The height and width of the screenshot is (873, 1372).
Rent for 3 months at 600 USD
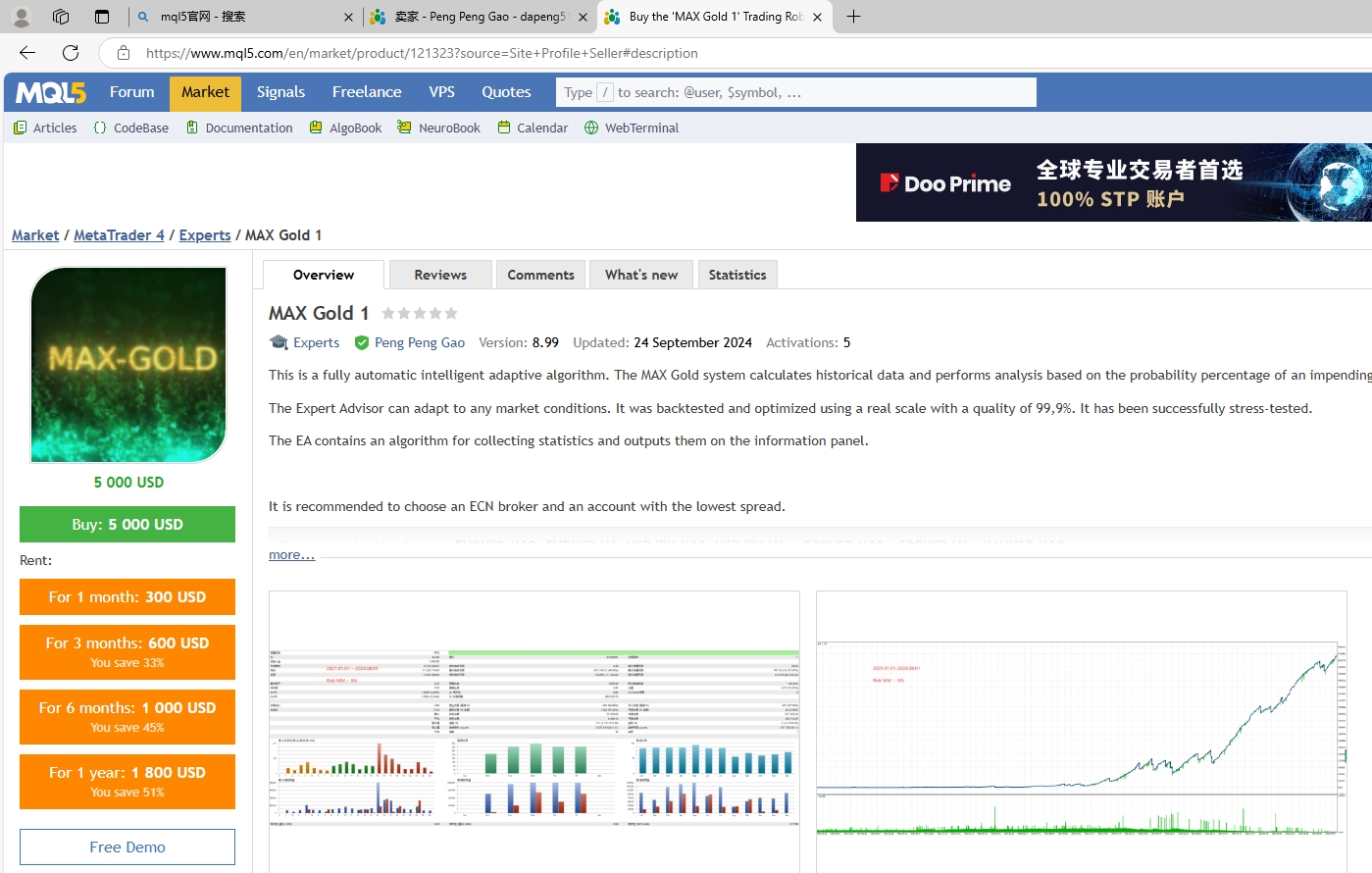(x=127, y=651)
